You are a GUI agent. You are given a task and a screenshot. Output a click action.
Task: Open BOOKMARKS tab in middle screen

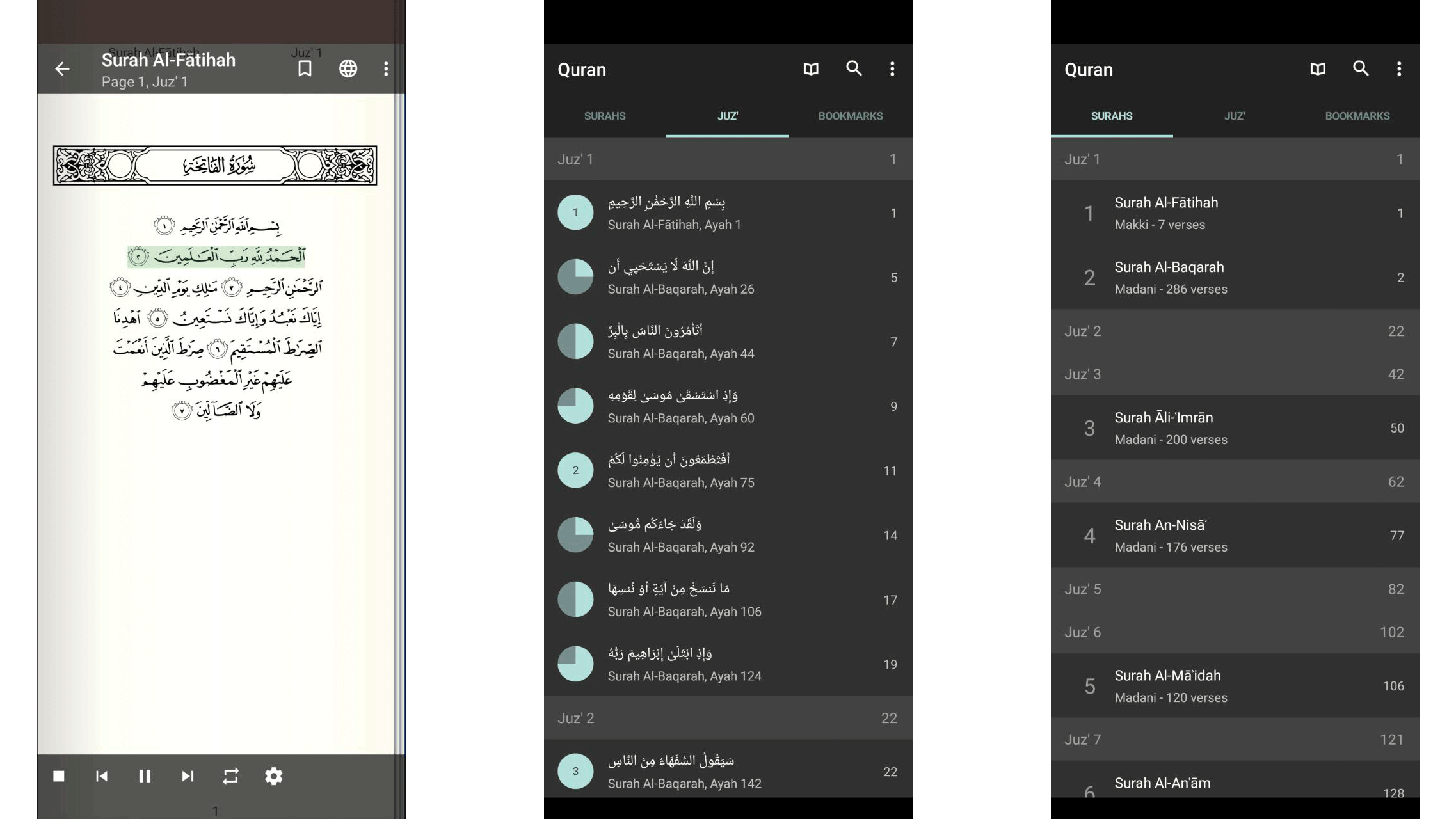coord(851,116)
